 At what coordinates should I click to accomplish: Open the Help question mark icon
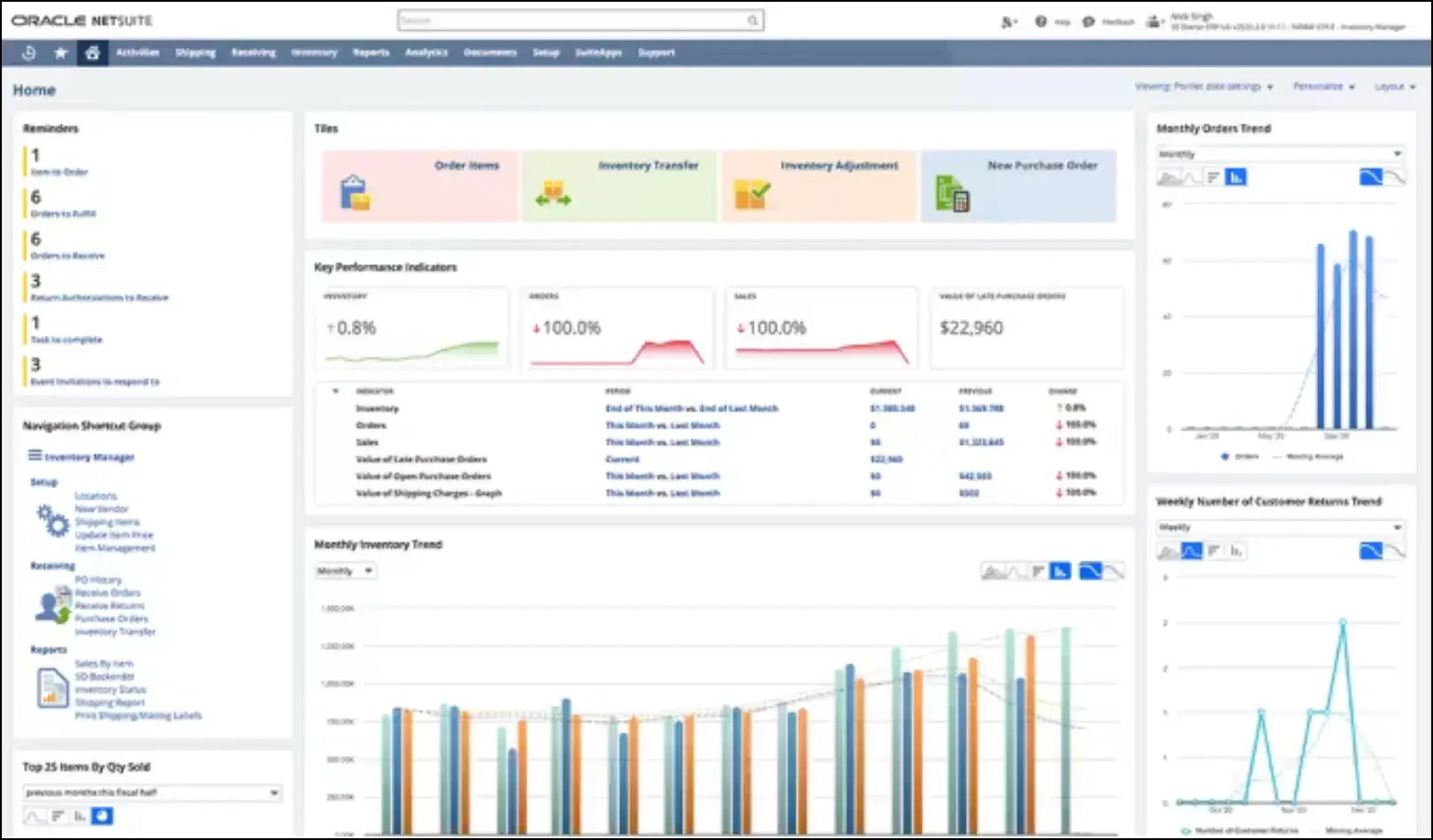point(1040,21)
